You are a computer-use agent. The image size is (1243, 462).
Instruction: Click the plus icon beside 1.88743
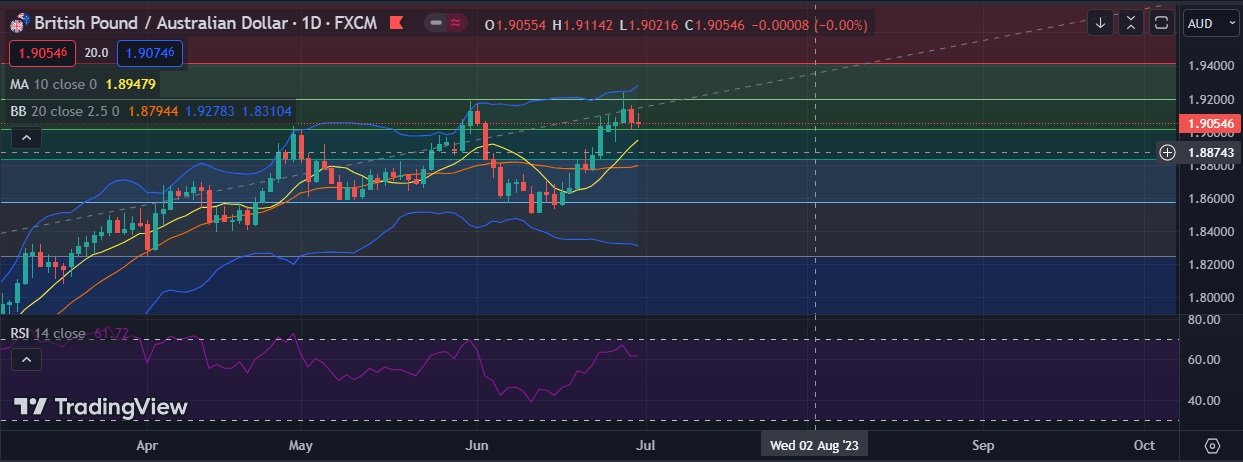[1167, 153]
